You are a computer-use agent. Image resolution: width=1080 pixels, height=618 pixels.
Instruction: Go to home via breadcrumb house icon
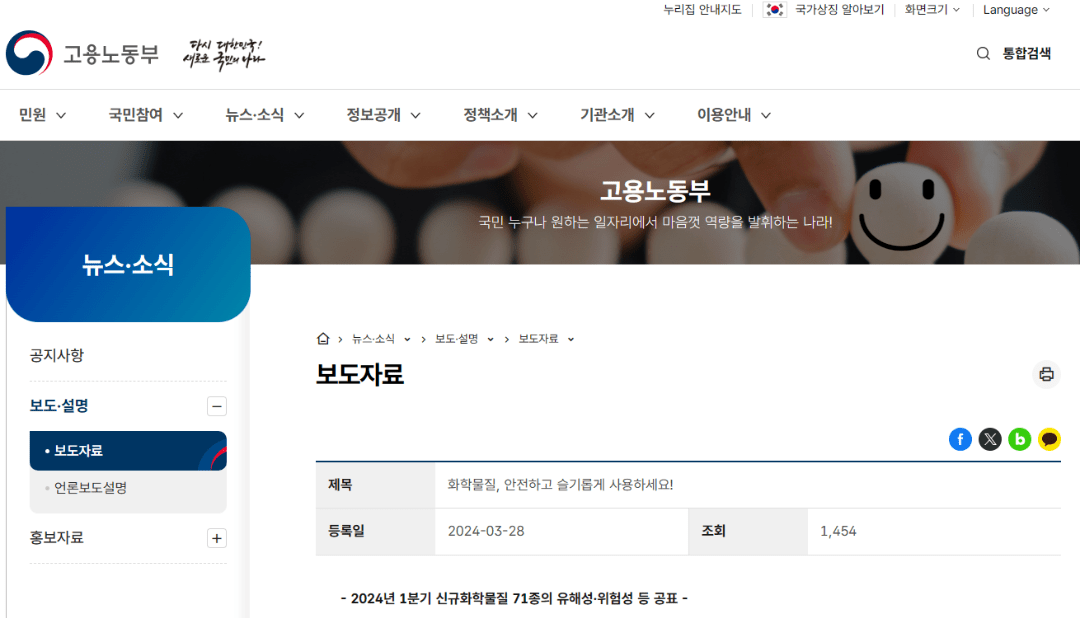click(323, 339)
